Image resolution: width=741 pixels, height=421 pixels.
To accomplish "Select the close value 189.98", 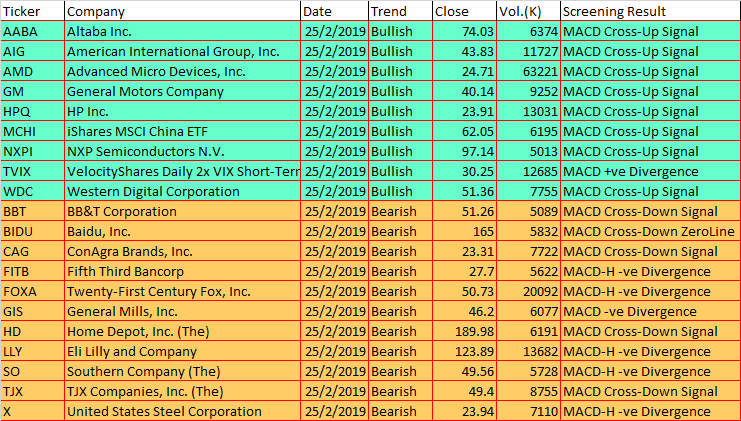I will click(x=465, y=331).
